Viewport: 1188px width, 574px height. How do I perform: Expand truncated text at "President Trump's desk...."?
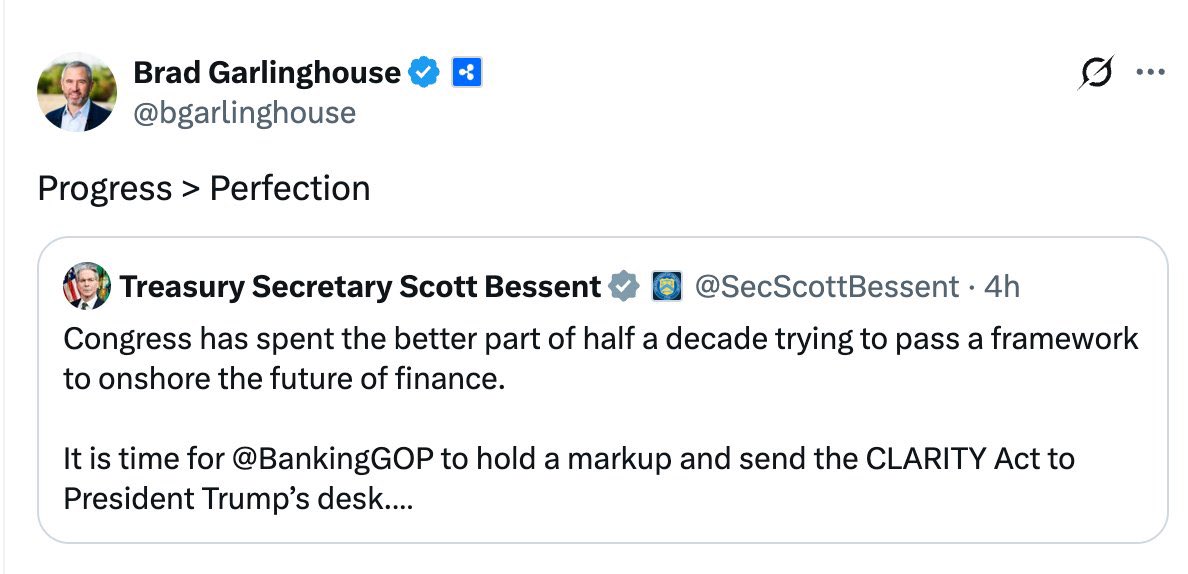(x=238, y=498)
